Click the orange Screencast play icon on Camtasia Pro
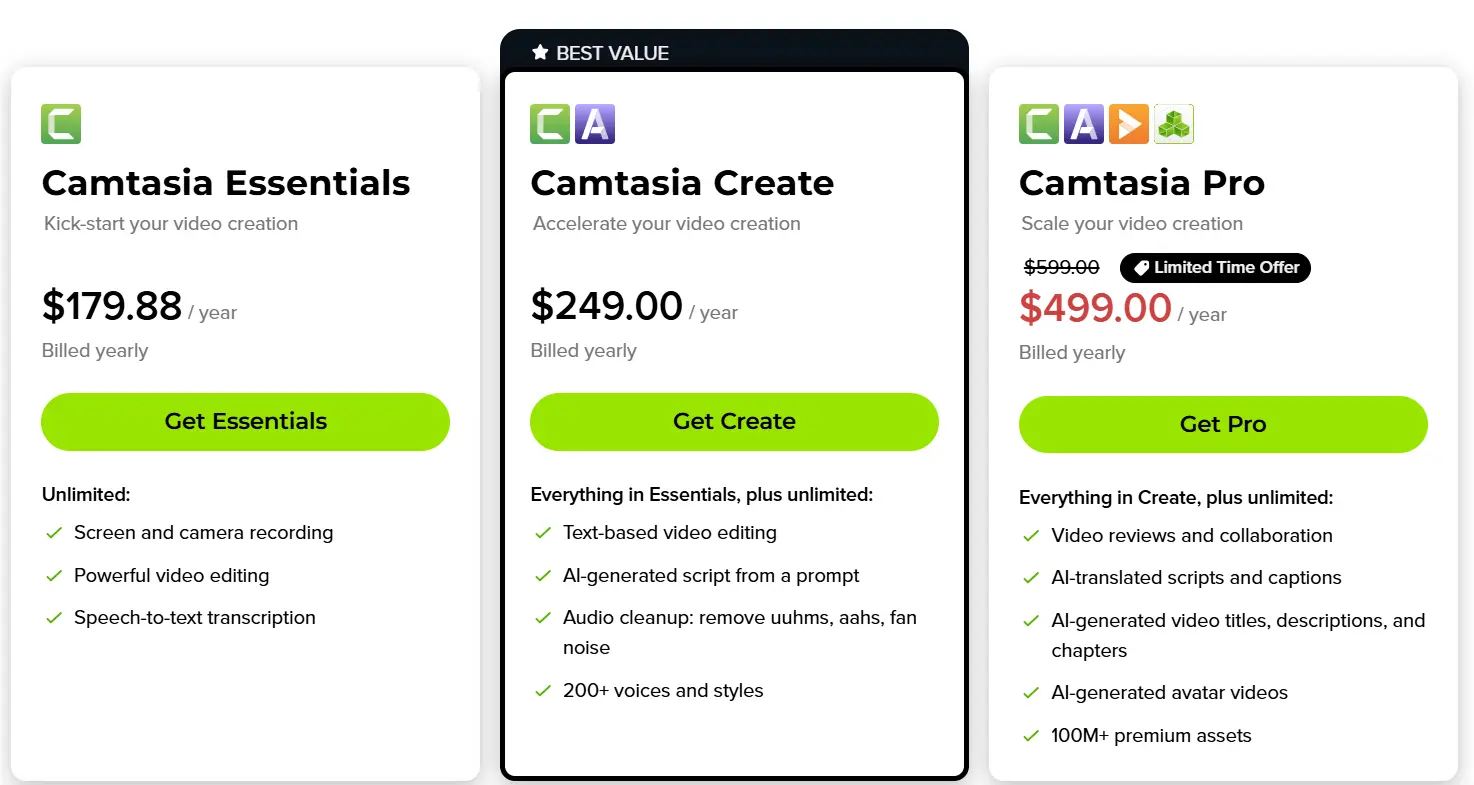Screen dimensions: 1474x785 pos(1128,123)
